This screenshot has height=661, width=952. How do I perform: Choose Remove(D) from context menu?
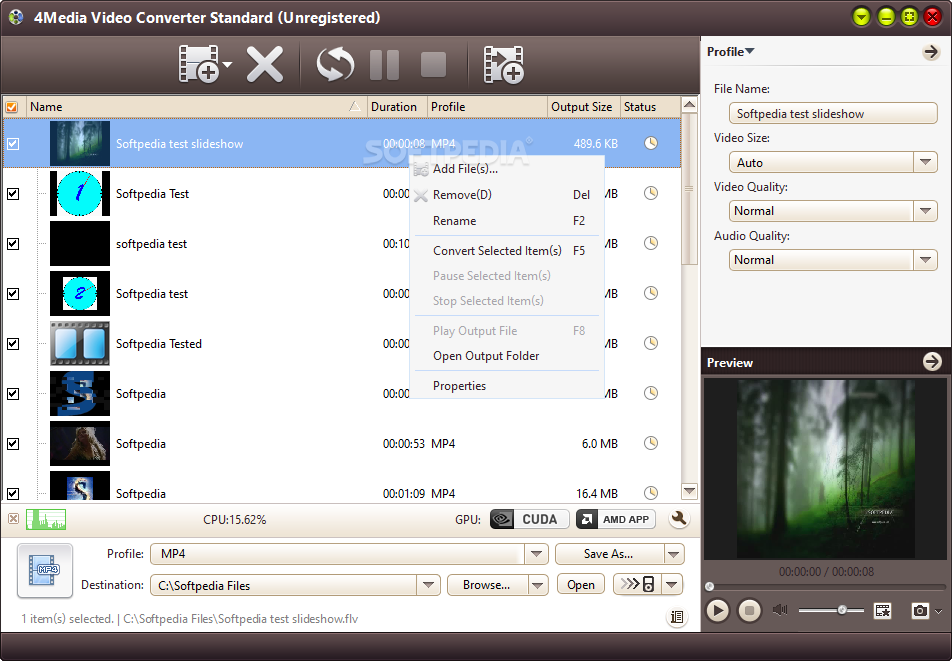[x=507, y=195]
